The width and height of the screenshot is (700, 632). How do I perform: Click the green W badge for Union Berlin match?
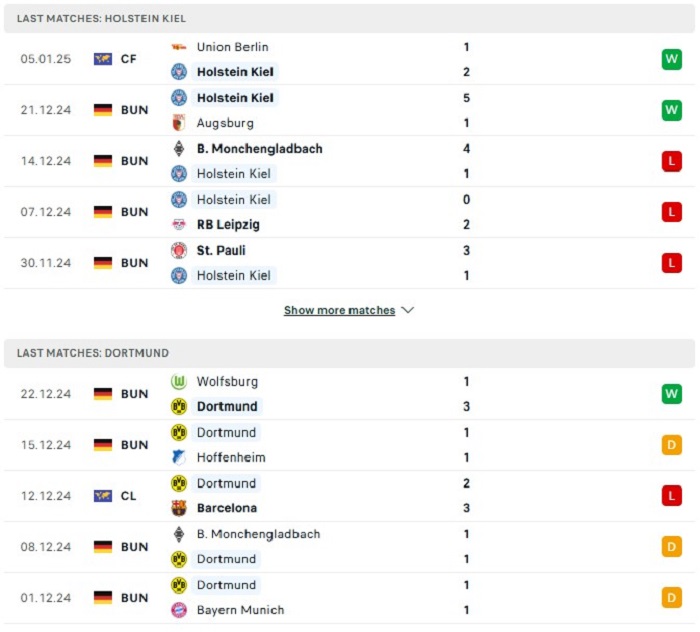click(x=671, y=59)
